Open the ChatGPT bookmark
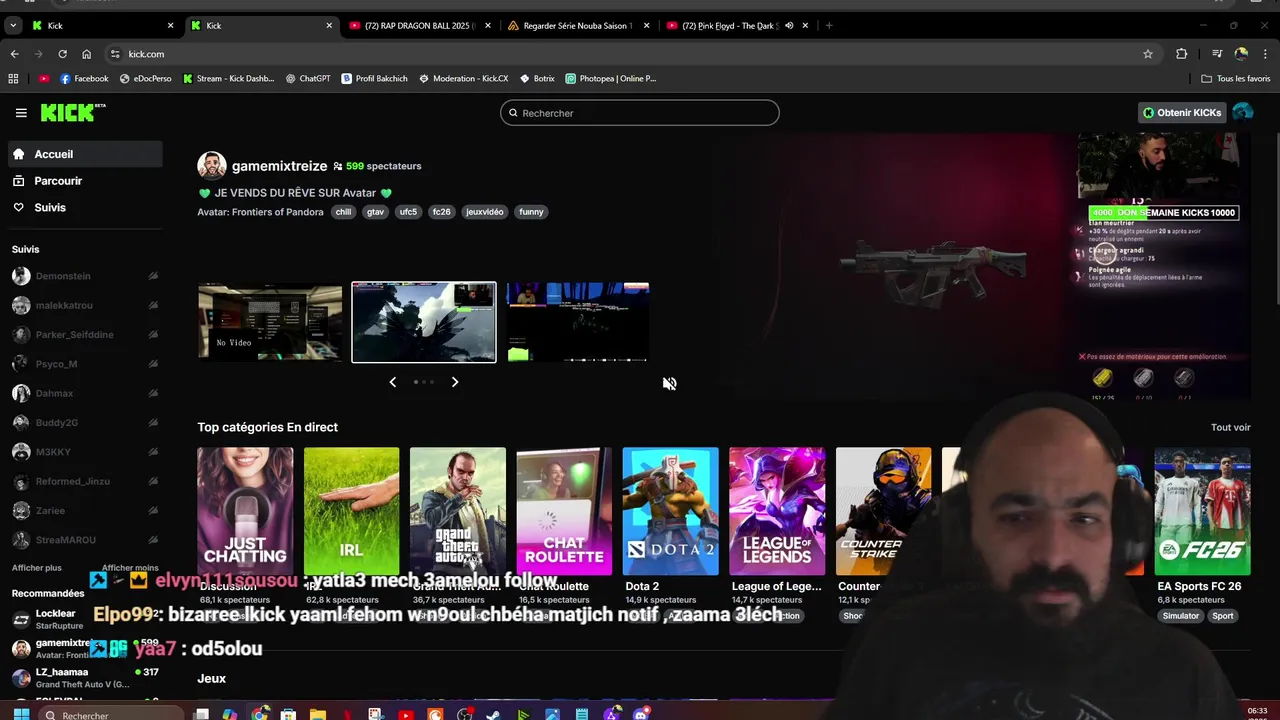1280x720 pixels. coord(308,78)
